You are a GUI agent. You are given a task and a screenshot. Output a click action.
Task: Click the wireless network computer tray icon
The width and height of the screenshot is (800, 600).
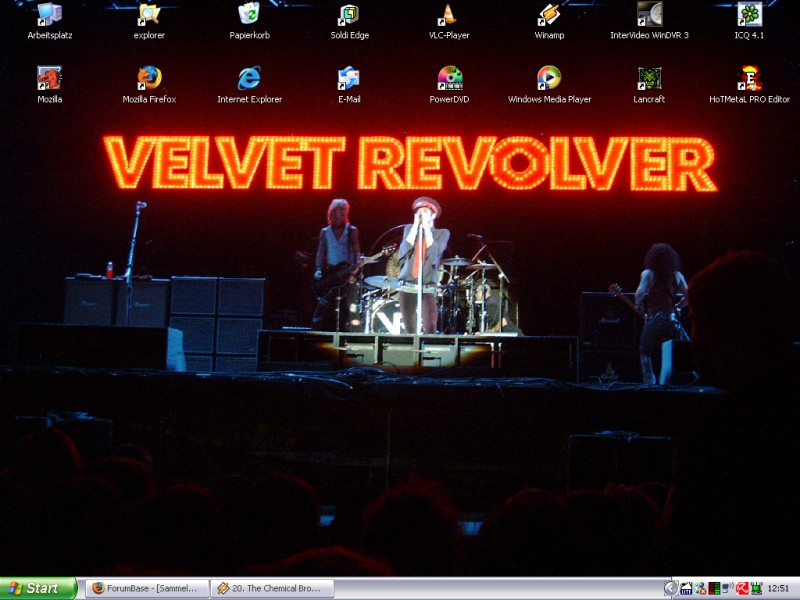[x=728, y=589]
